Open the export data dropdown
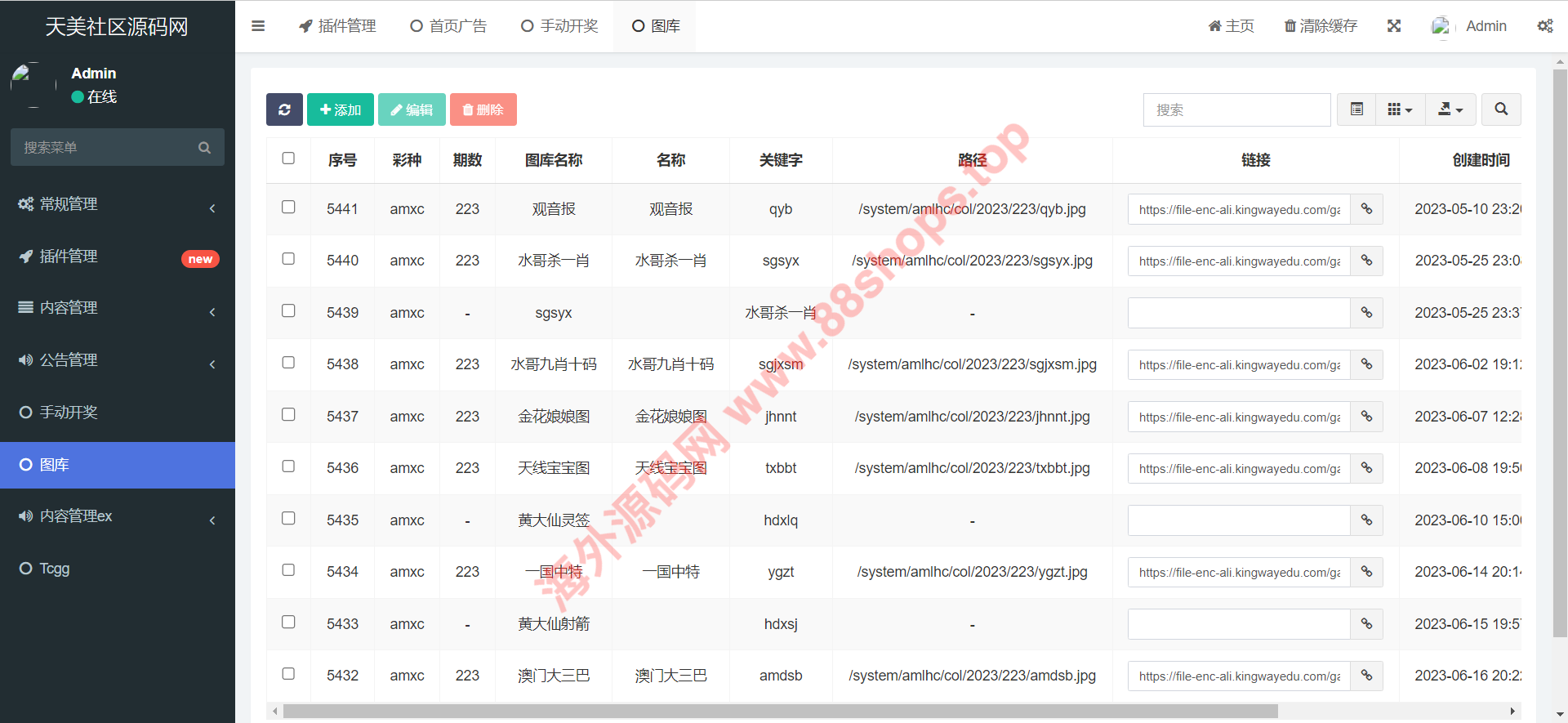The width and height of the screenshot is (1568, 723). point(1450,109)
